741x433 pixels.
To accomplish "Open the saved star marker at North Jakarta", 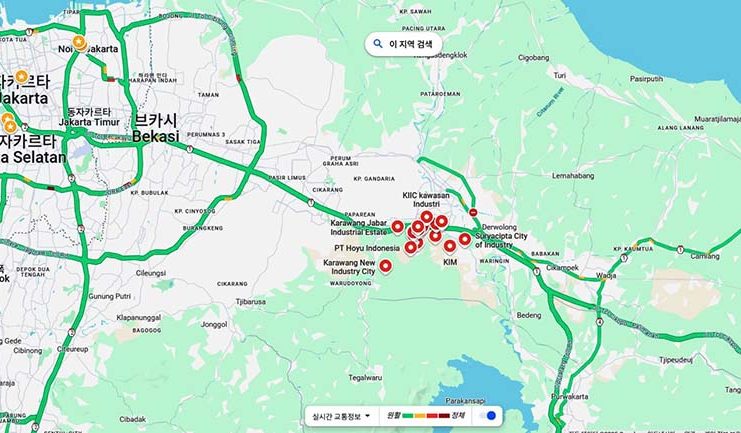I will pos(79,43).
